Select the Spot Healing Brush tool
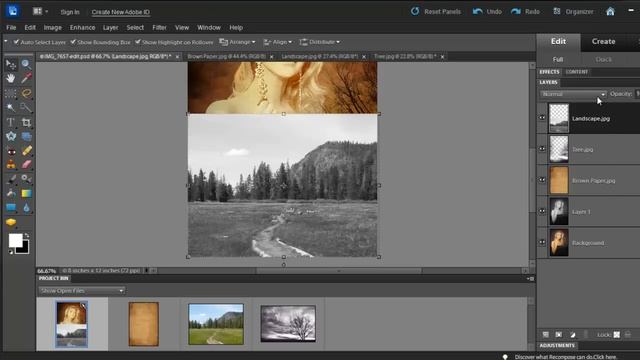The width and height of the screenshot is (640, 360). pyautogui.click(x=26, y=151)
